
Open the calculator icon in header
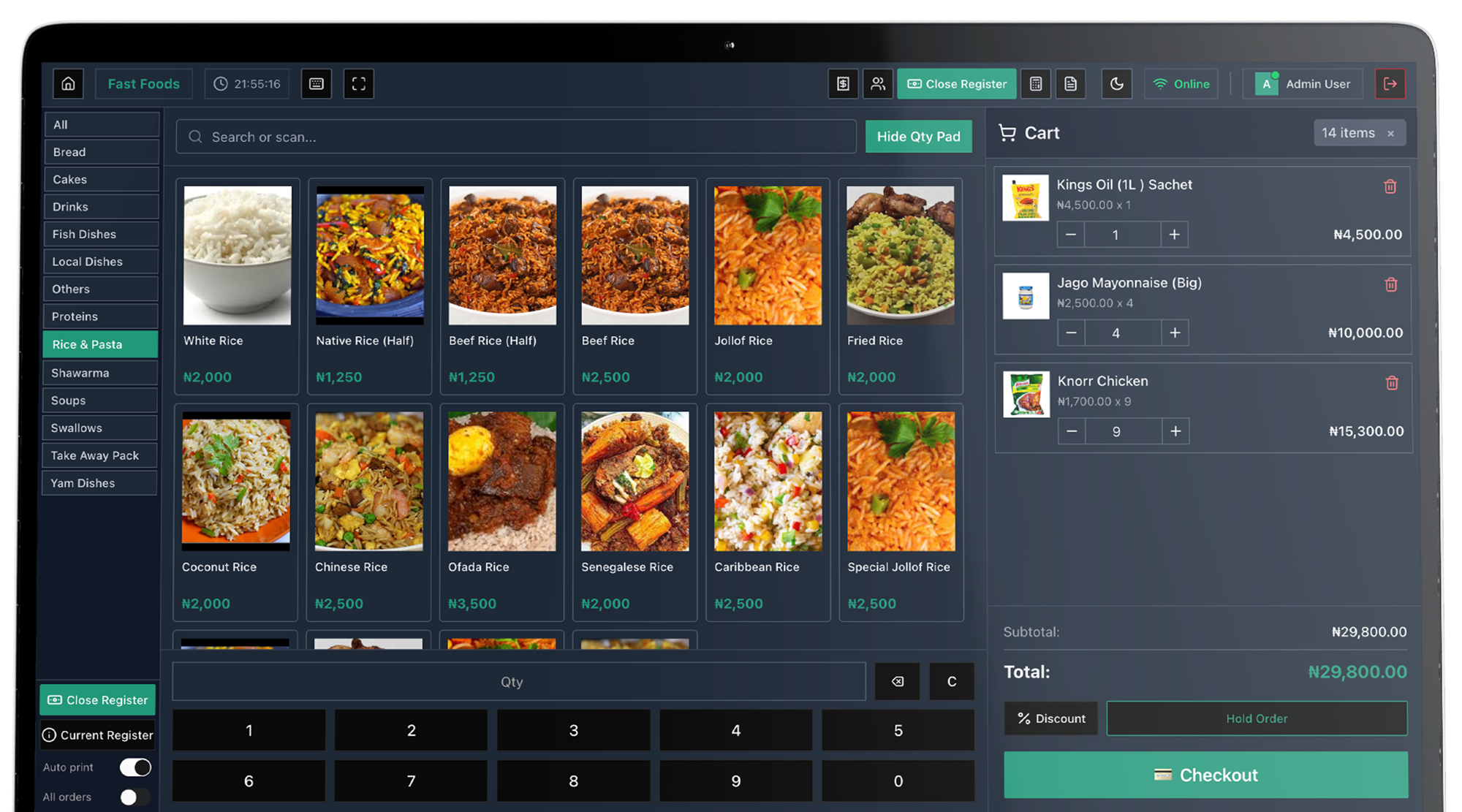point(1036,84)
